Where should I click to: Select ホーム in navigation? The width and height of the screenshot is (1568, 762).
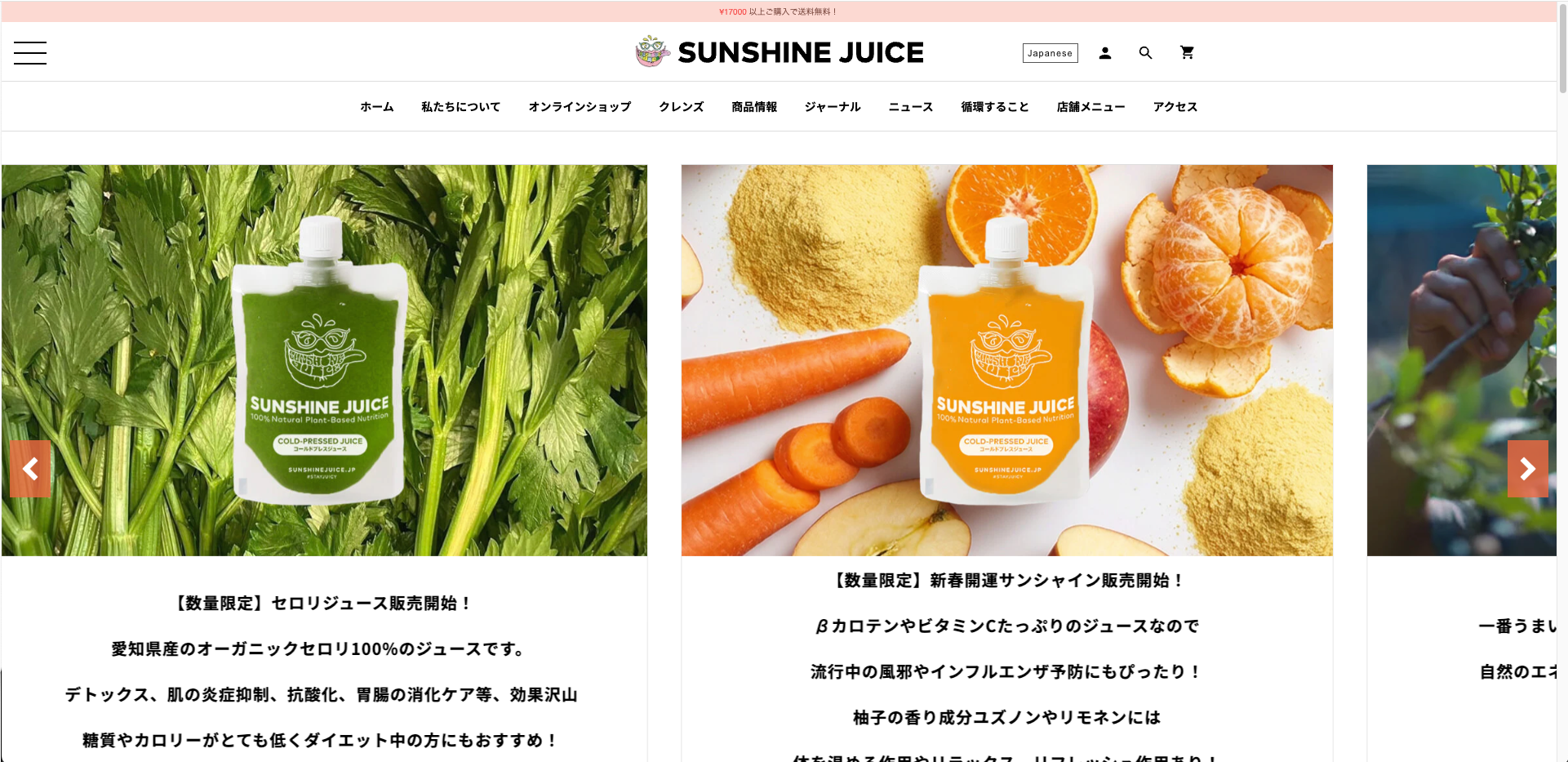pos(377,107)
